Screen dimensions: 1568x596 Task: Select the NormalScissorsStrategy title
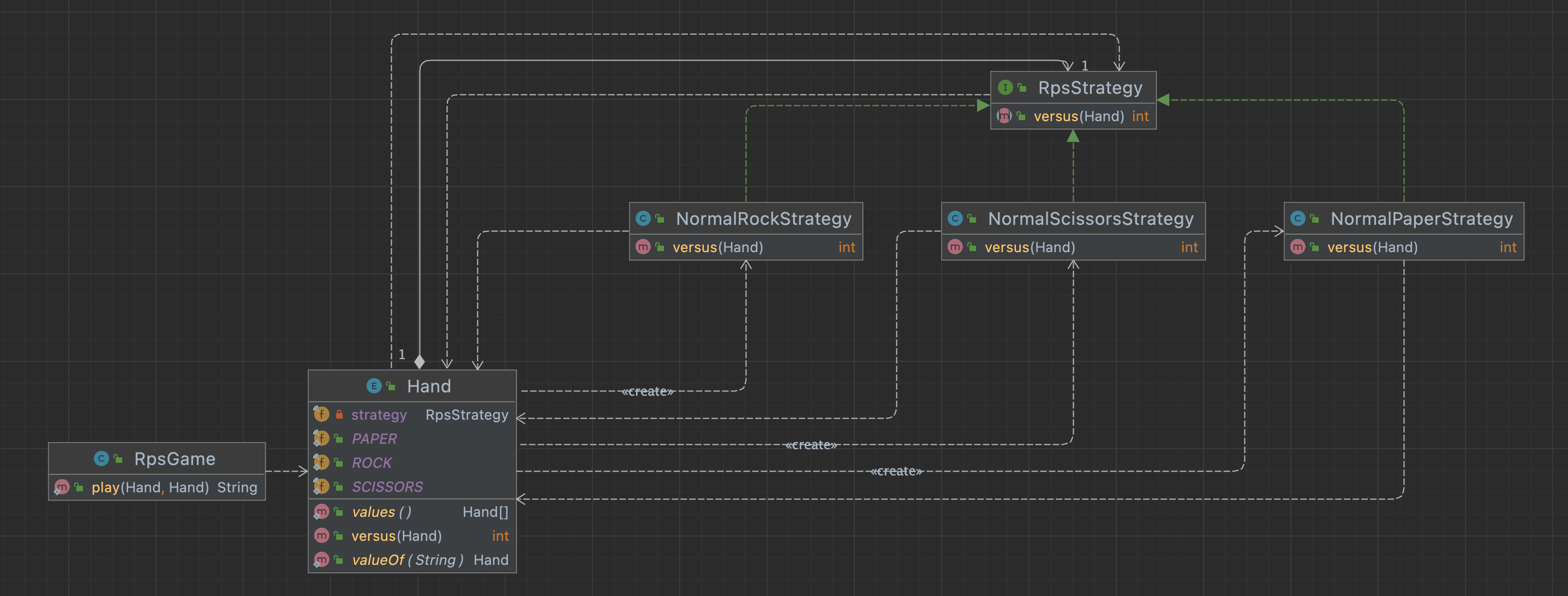tap(1090, 218)
